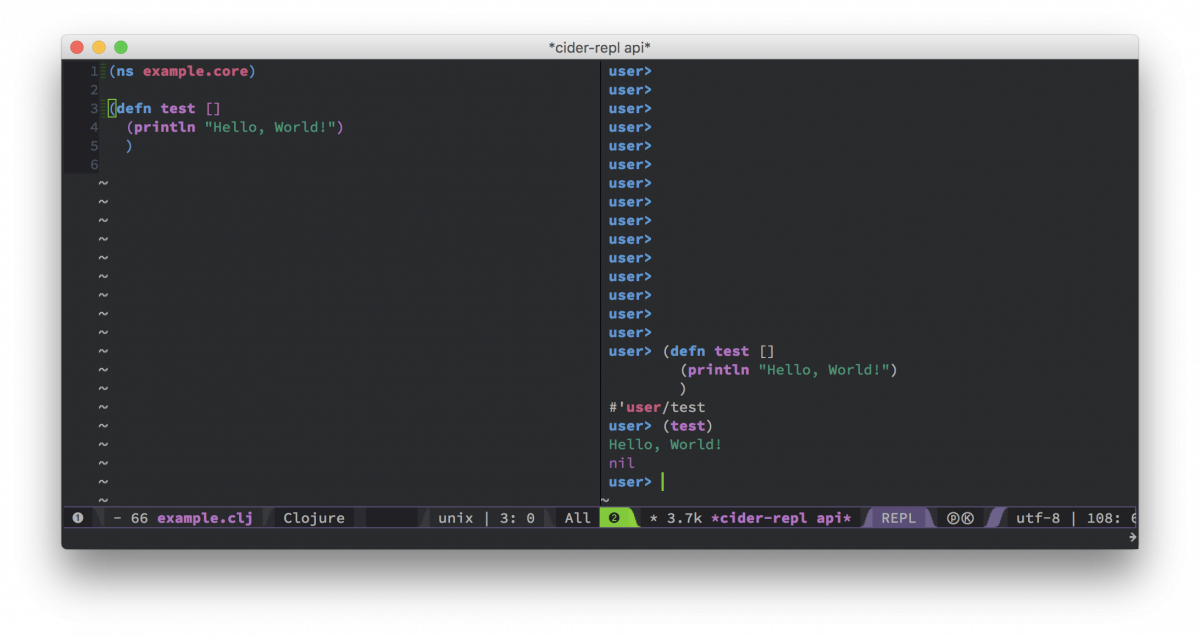Click the utf-8 encoding indicator
Image resolution: width=1200 pixels, height=637 pixels.
click(1035, 517)
